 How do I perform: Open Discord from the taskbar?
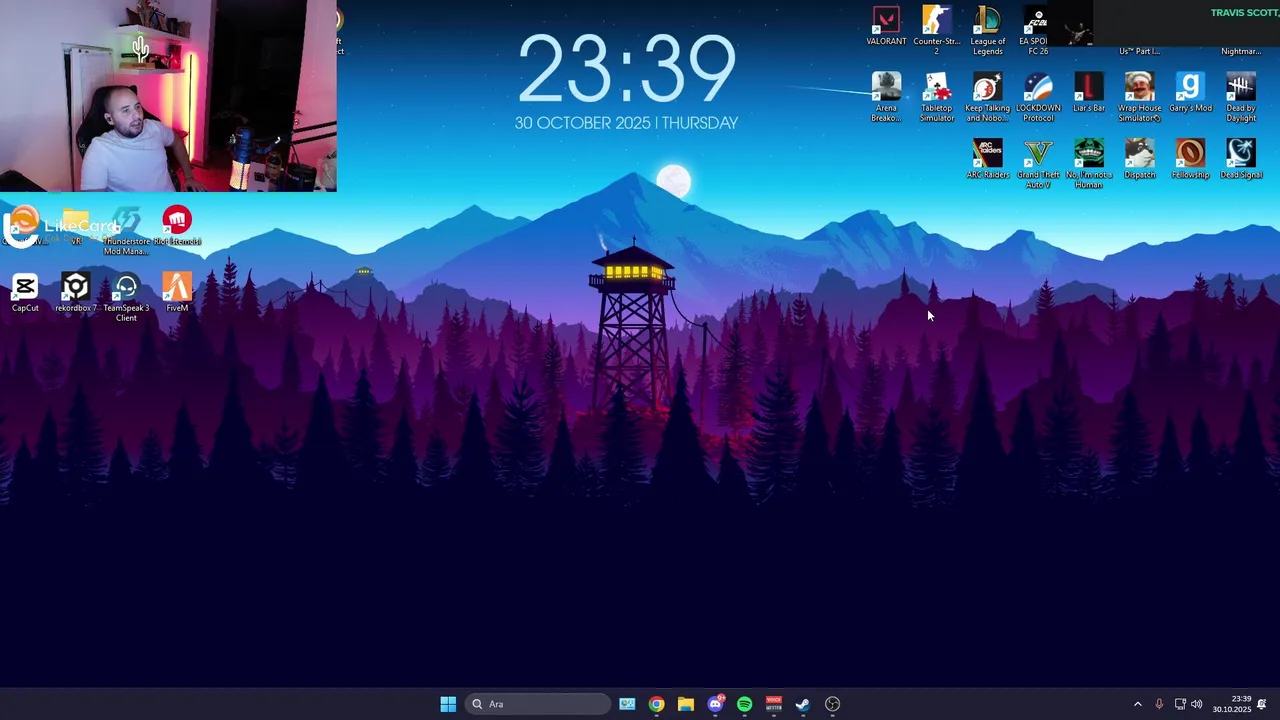click(x=715, y=704)
